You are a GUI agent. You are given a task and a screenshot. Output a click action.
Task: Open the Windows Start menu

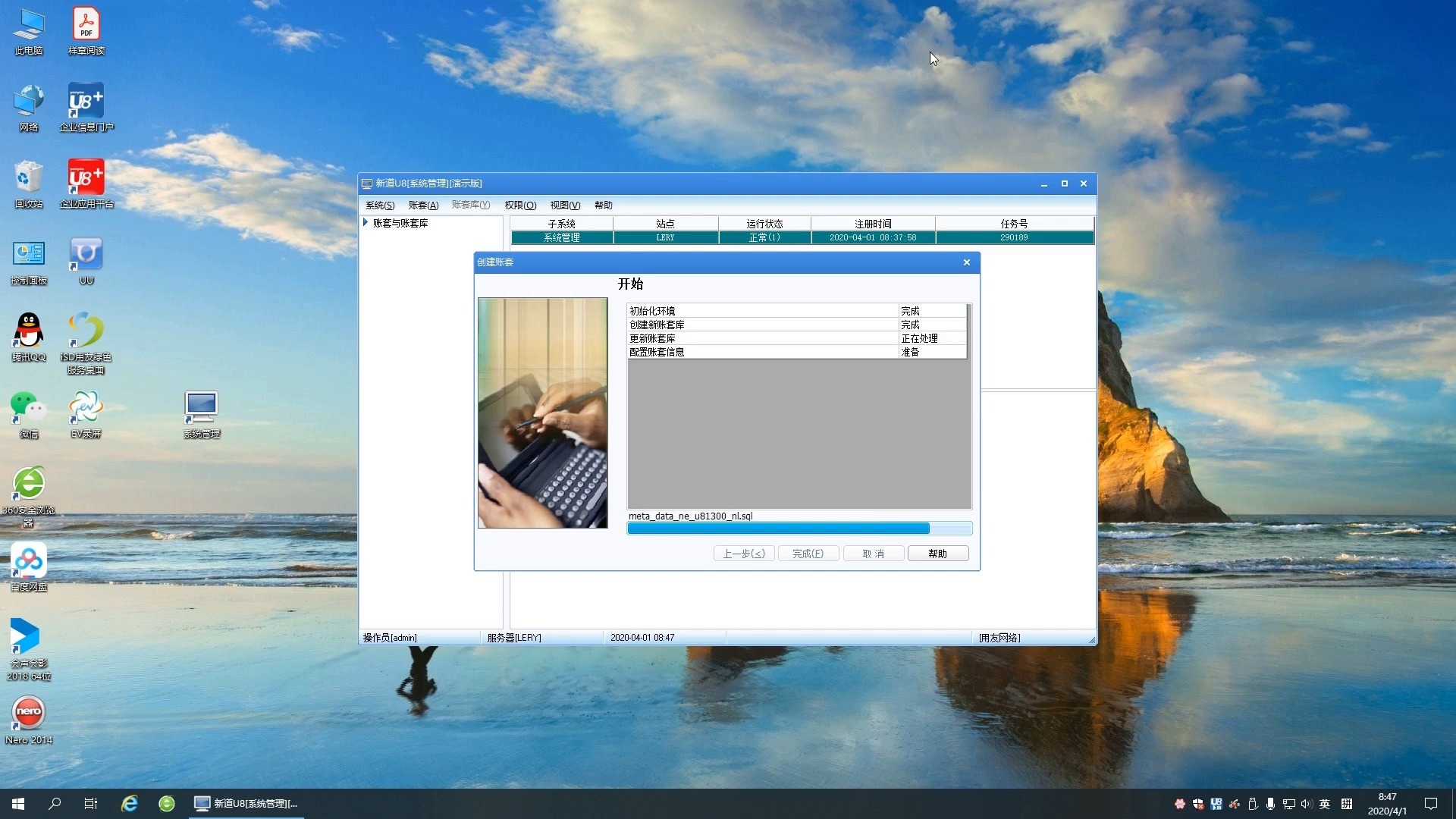(x=18, y=804)
